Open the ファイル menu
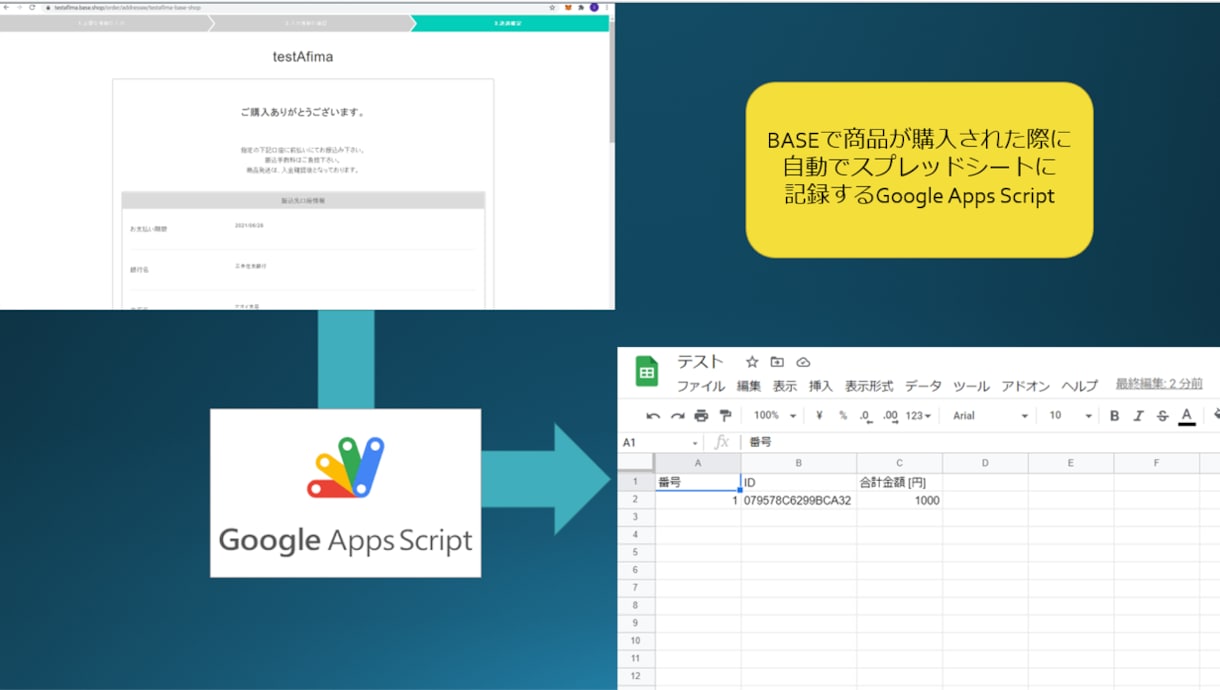1220x690 pixels. [701, 386]
